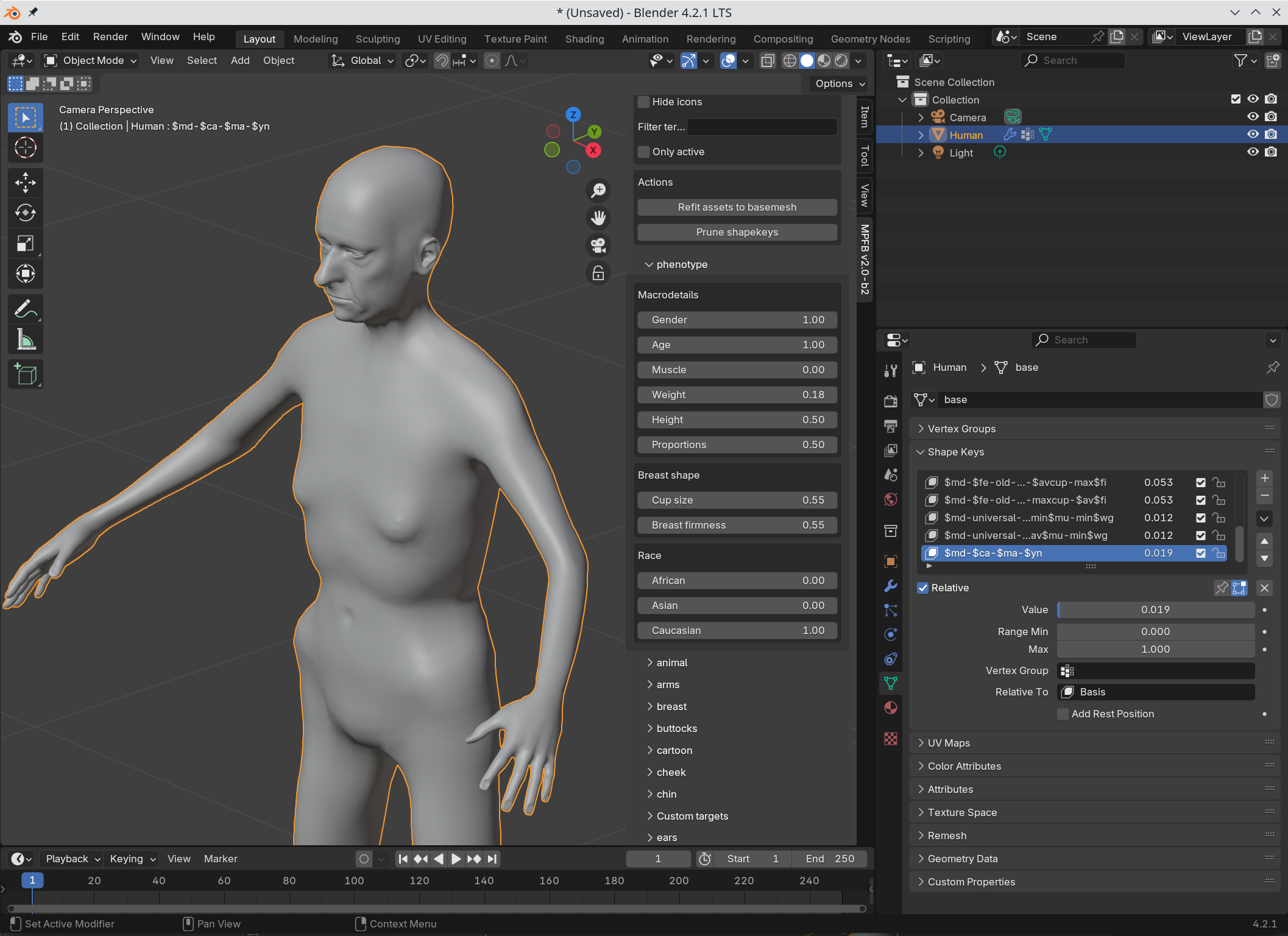The image size is (1288, 936).
Task: Click the zoom viewport magnifier icon
Action: pyautogui.click(x=598, y=191)
